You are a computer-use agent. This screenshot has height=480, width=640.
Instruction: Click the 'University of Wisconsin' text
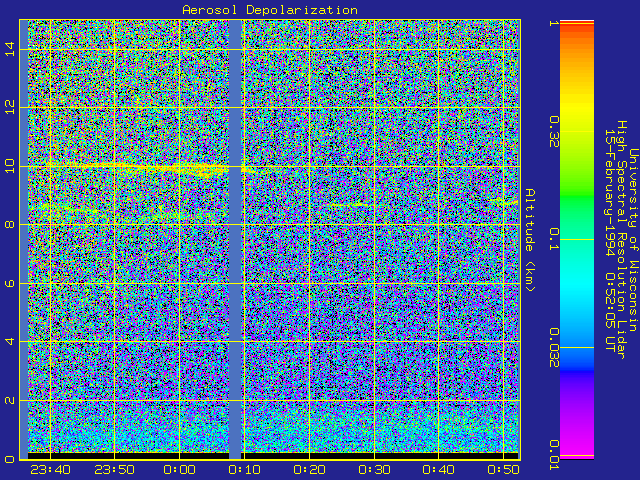click(x=633, y=240)
